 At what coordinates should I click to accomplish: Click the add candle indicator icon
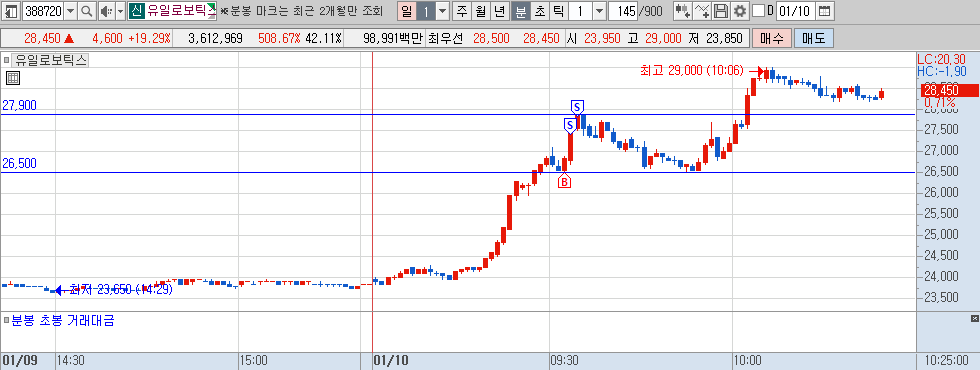683,11
